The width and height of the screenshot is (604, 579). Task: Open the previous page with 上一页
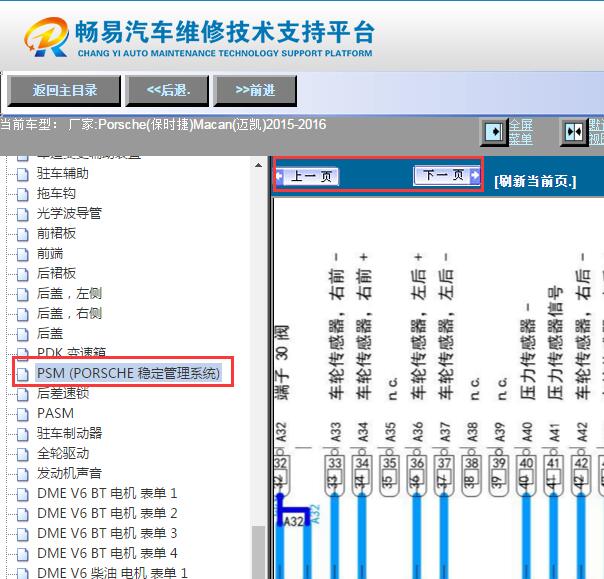[307, 176]
